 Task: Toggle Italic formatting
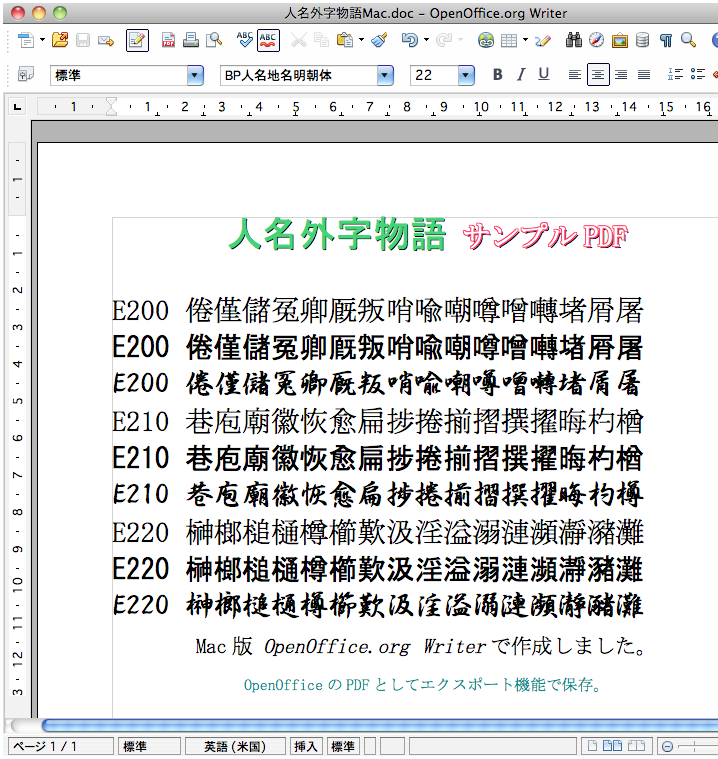[521, 75]
